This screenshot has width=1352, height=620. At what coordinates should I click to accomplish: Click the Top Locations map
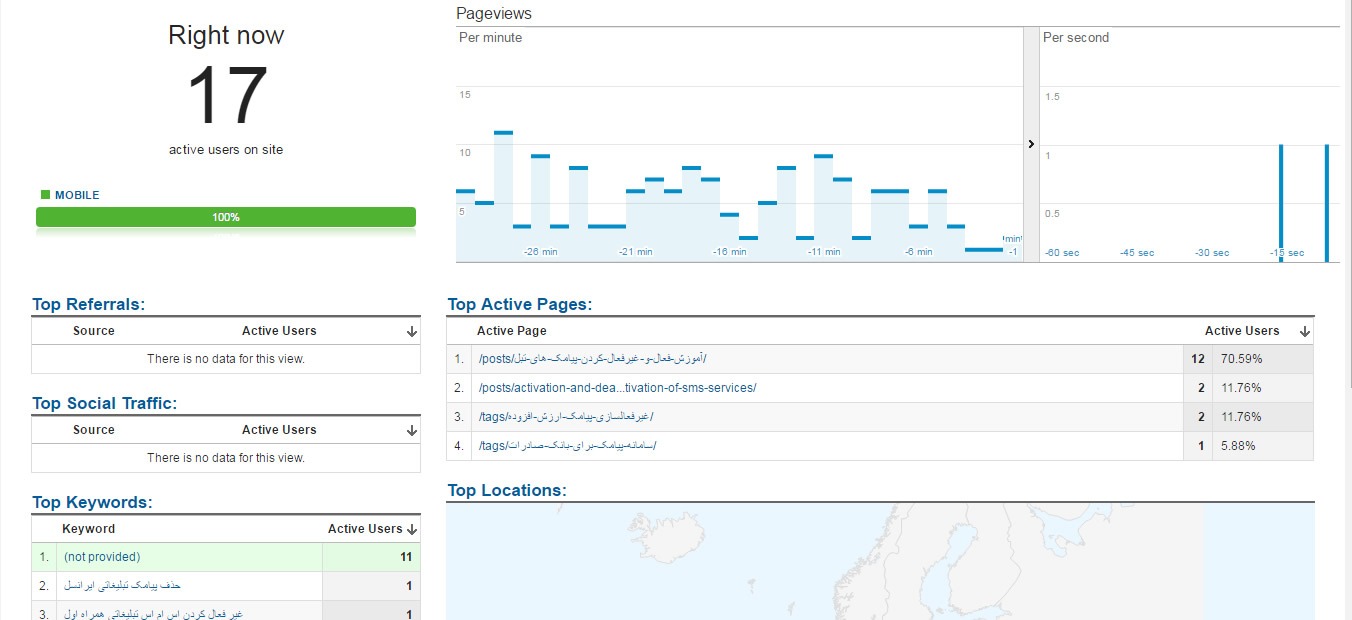pyautogui.click(x=880, y=560)
